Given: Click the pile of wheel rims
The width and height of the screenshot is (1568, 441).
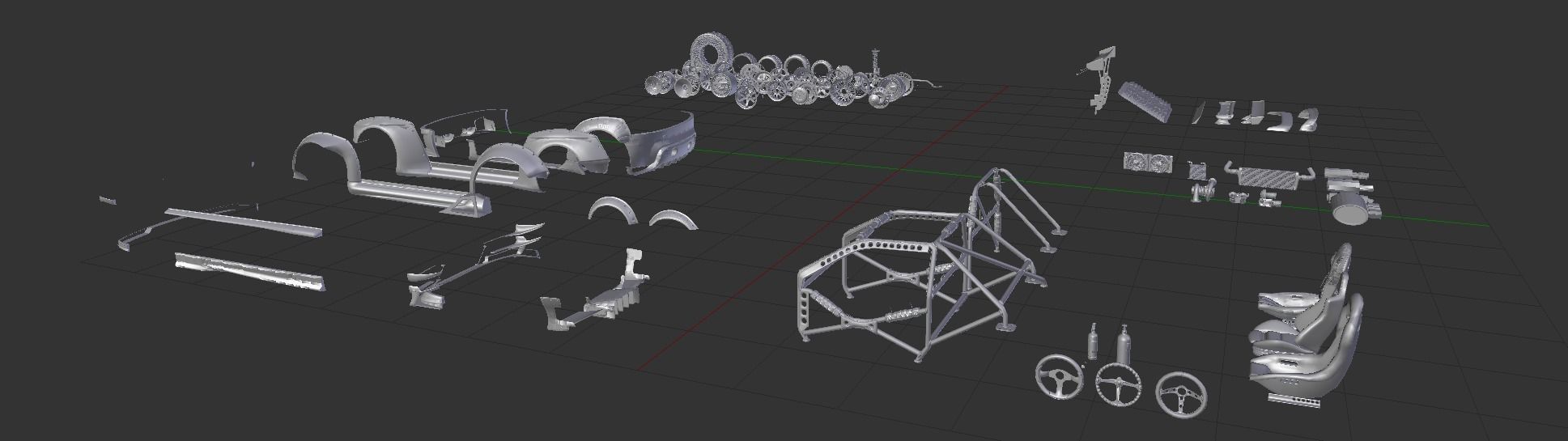Looking at the screenshot, I should pos(777,77).
